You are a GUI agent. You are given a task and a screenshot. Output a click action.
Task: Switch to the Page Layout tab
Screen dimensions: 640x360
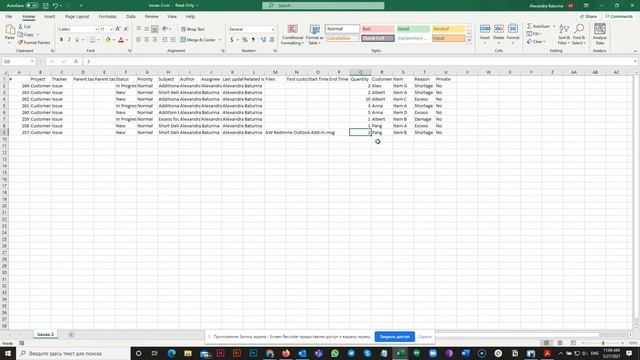[x=77, y=17]
